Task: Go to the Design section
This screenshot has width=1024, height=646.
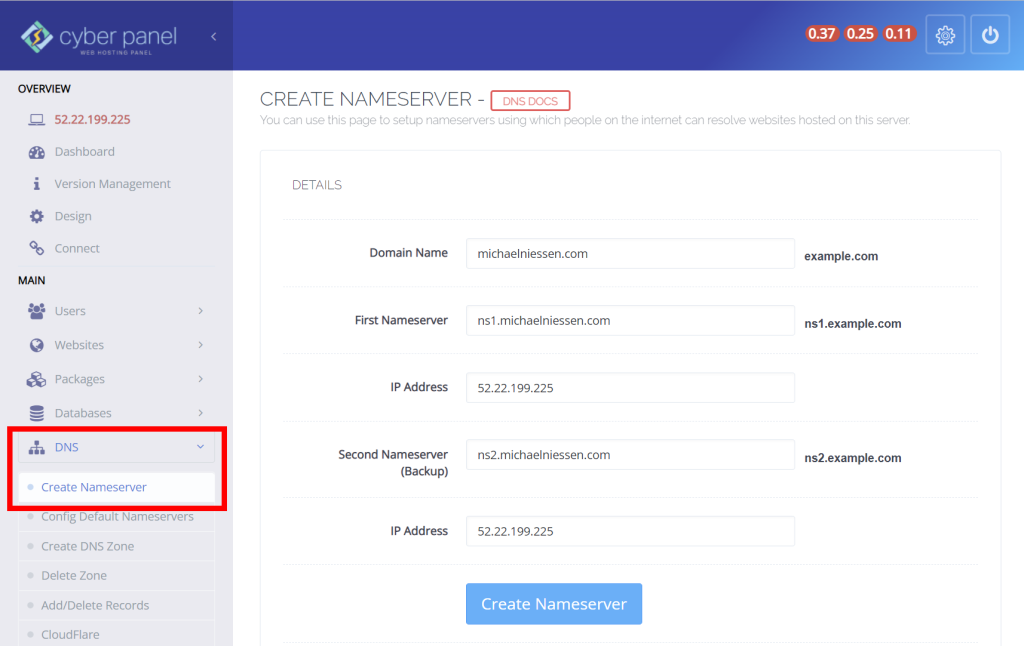Action: click(73, 216)
